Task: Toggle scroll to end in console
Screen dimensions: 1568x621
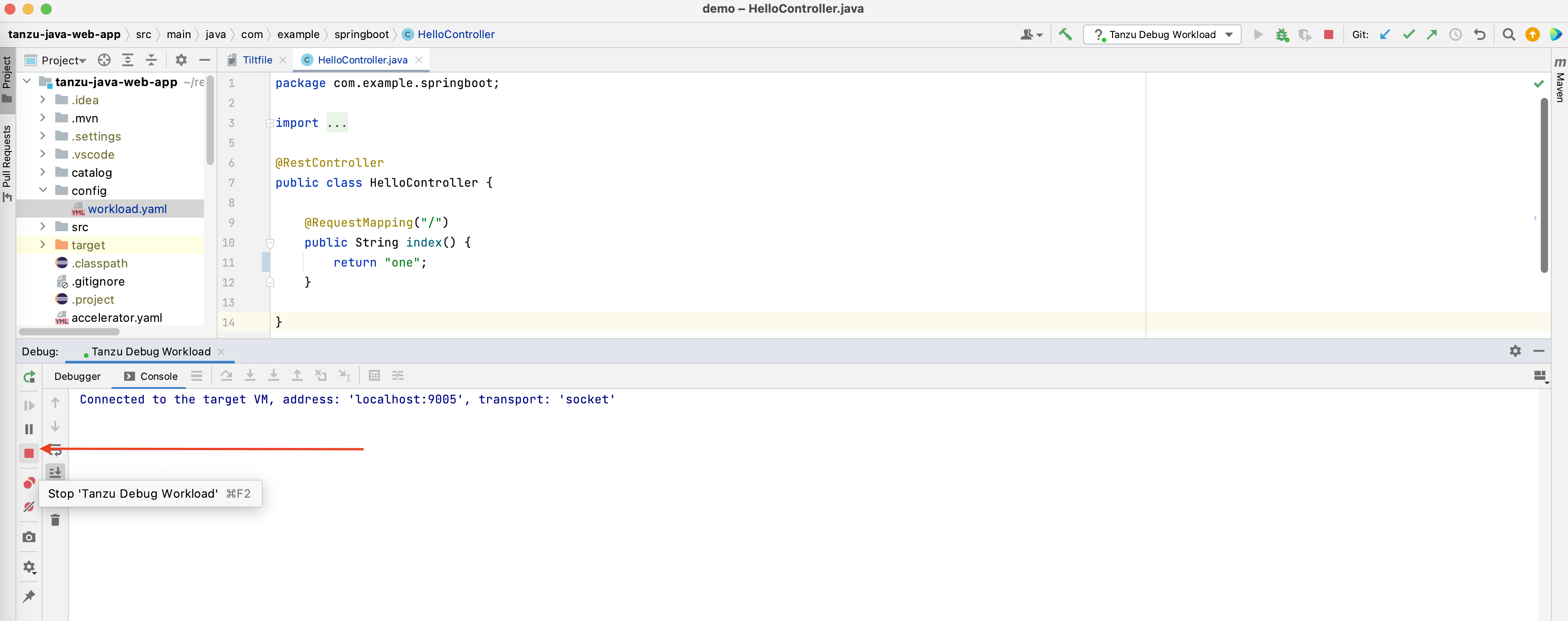Action: [55, 472]
